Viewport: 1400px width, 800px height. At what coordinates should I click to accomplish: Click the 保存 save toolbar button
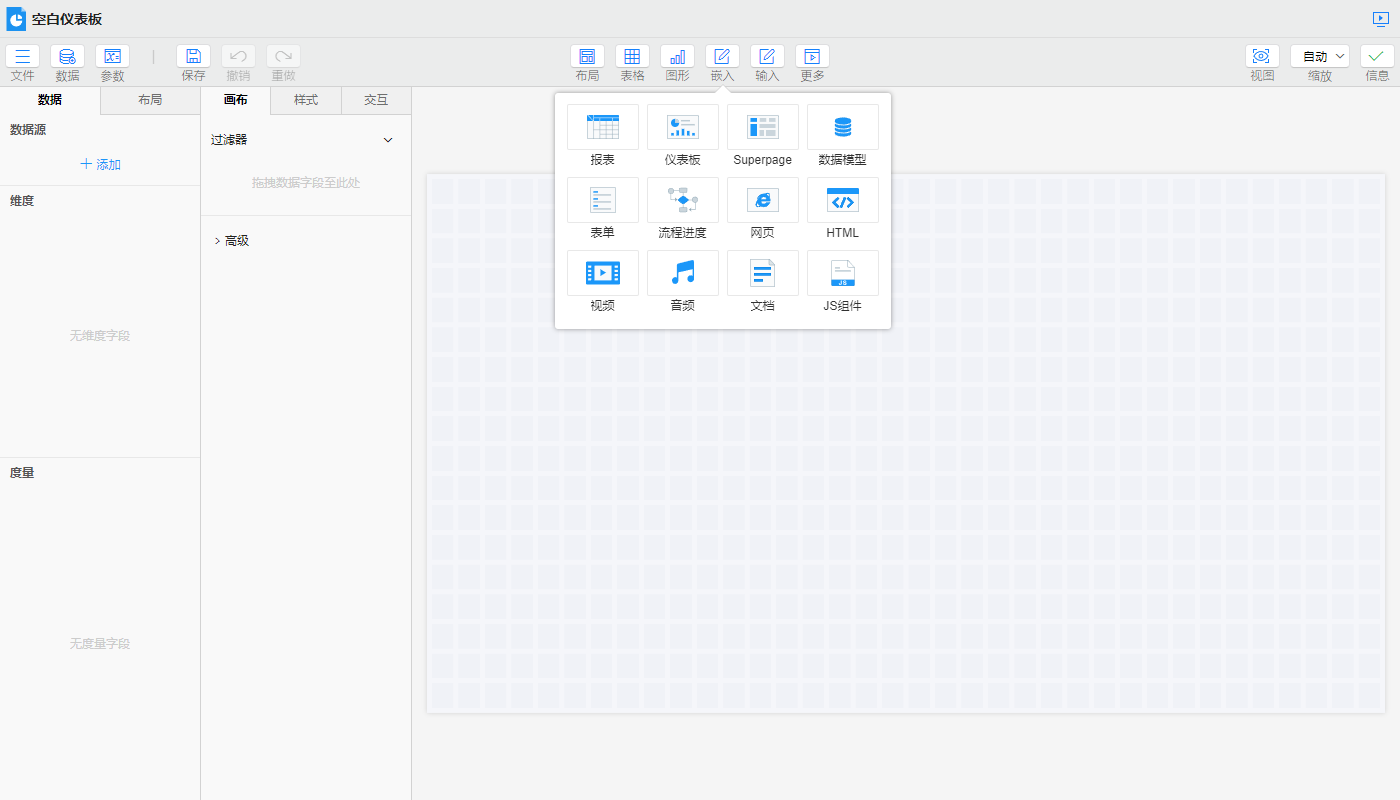[193, 57]
